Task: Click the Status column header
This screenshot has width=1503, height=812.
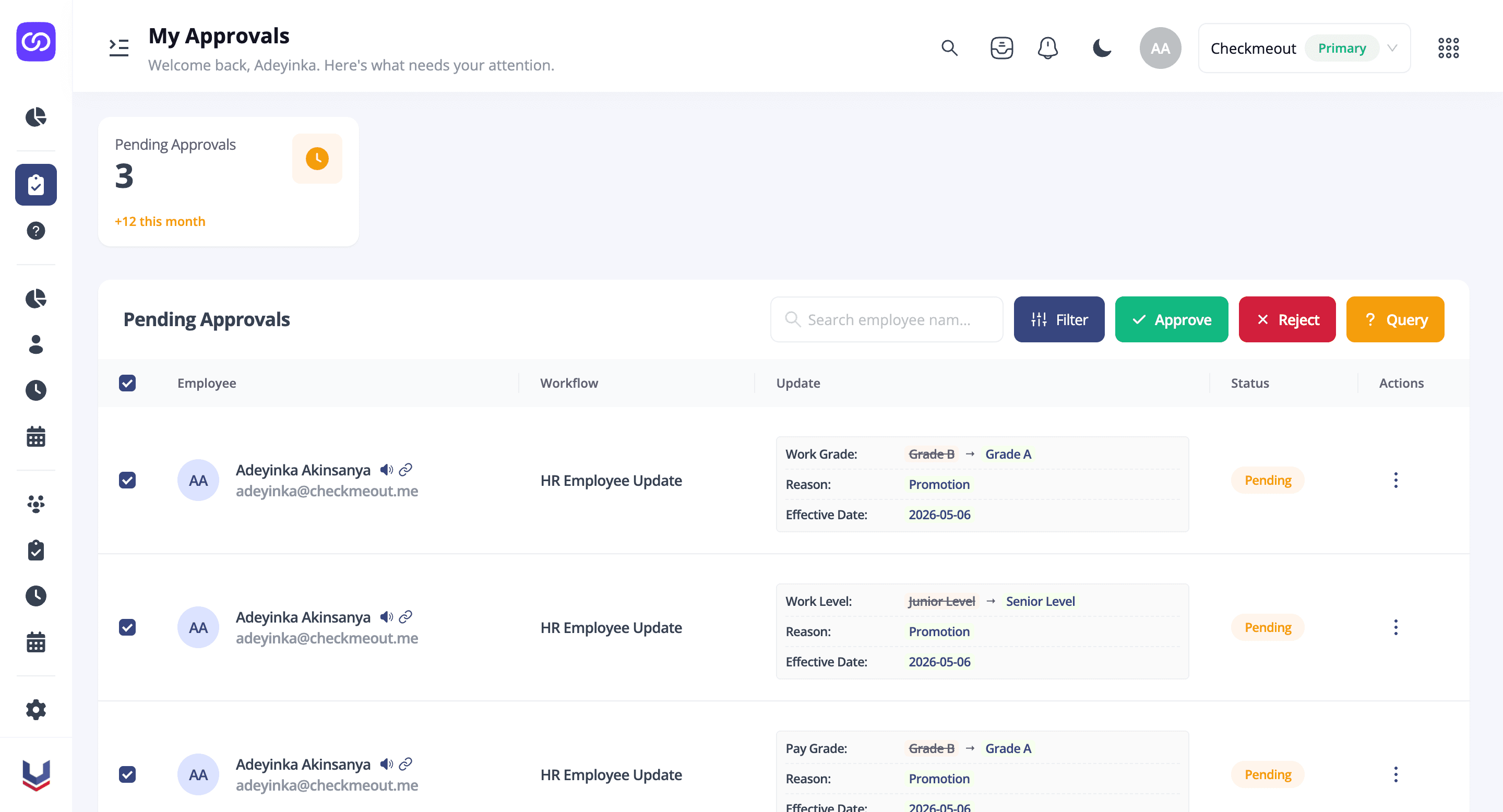Action: click(1250, 383)
